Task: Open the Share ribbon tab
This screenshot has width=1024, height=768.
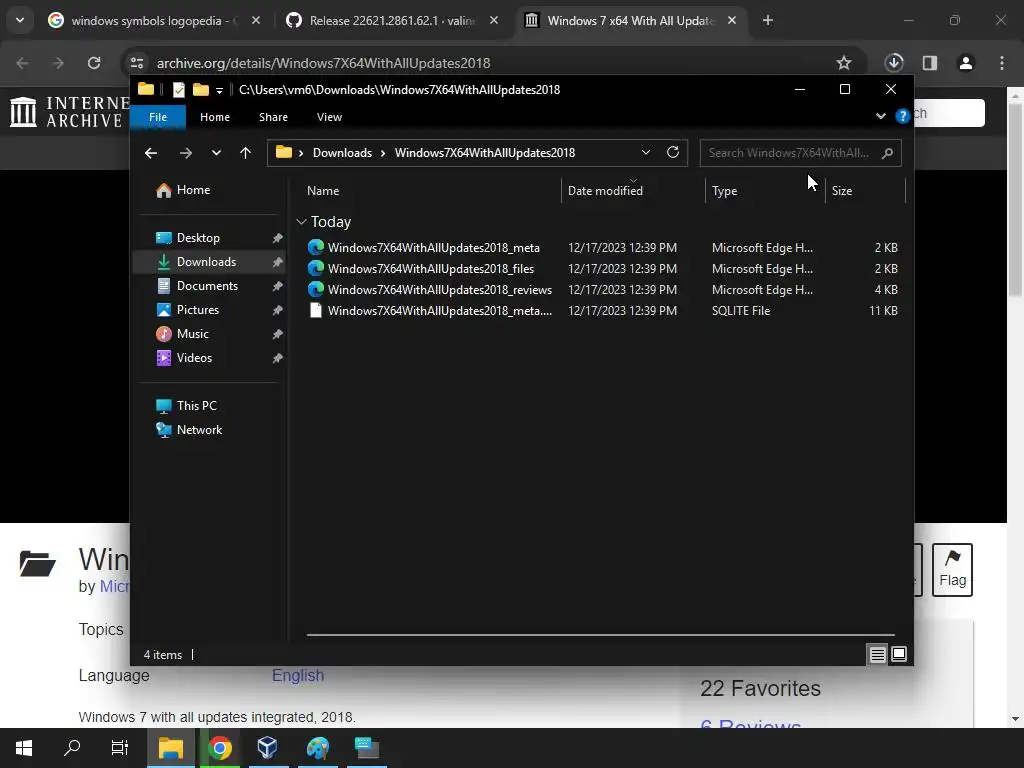Action: pos(273,117)
